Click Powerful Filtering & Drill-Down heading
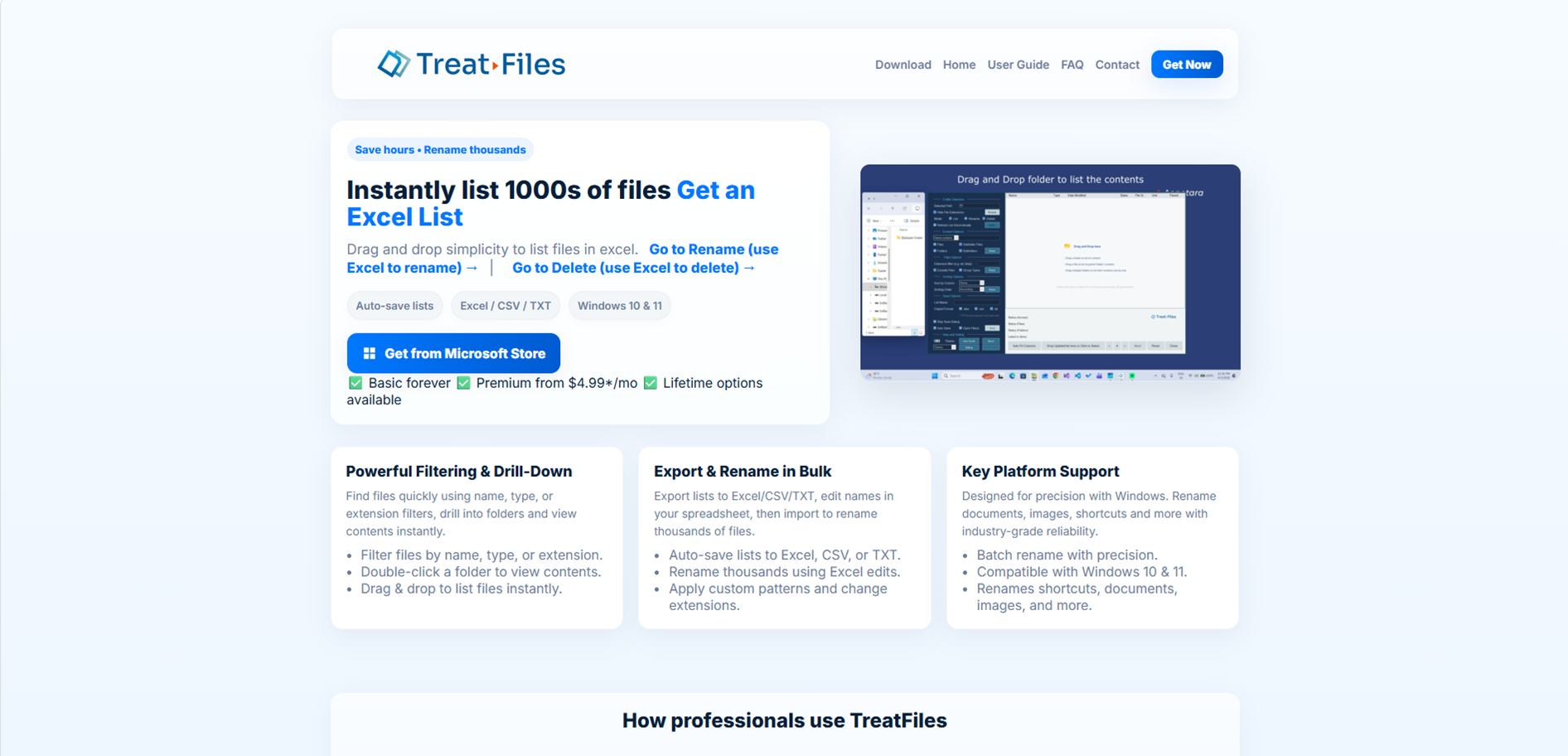This screenshot has height=756, width=1568. coord(458,471)
